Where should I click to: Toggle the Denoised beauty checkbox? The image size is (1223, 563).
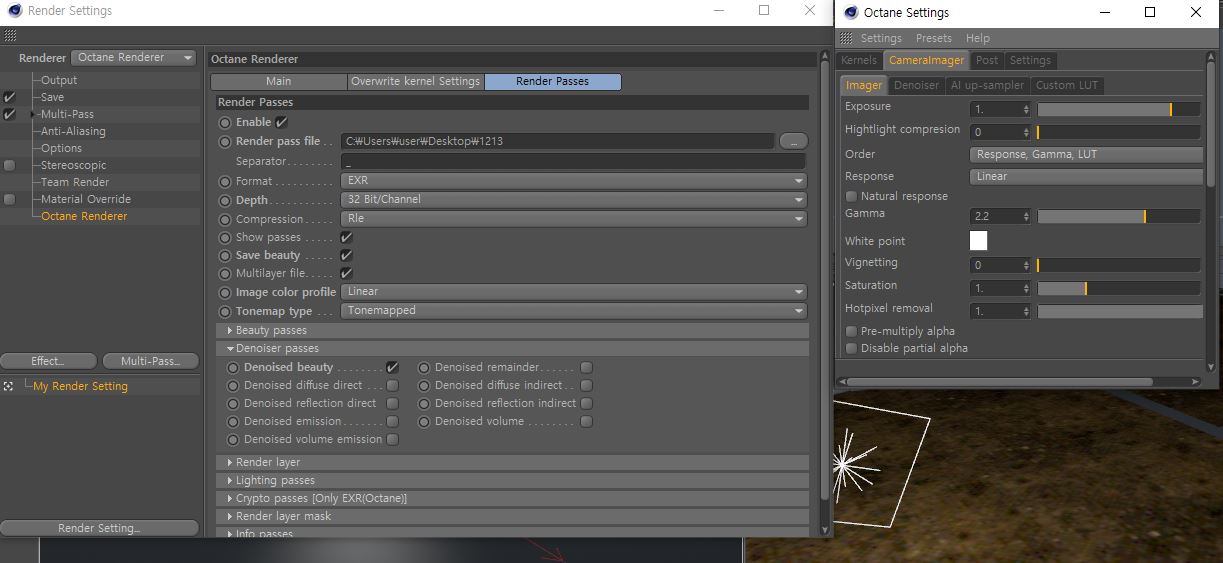[x=392, y=367]
